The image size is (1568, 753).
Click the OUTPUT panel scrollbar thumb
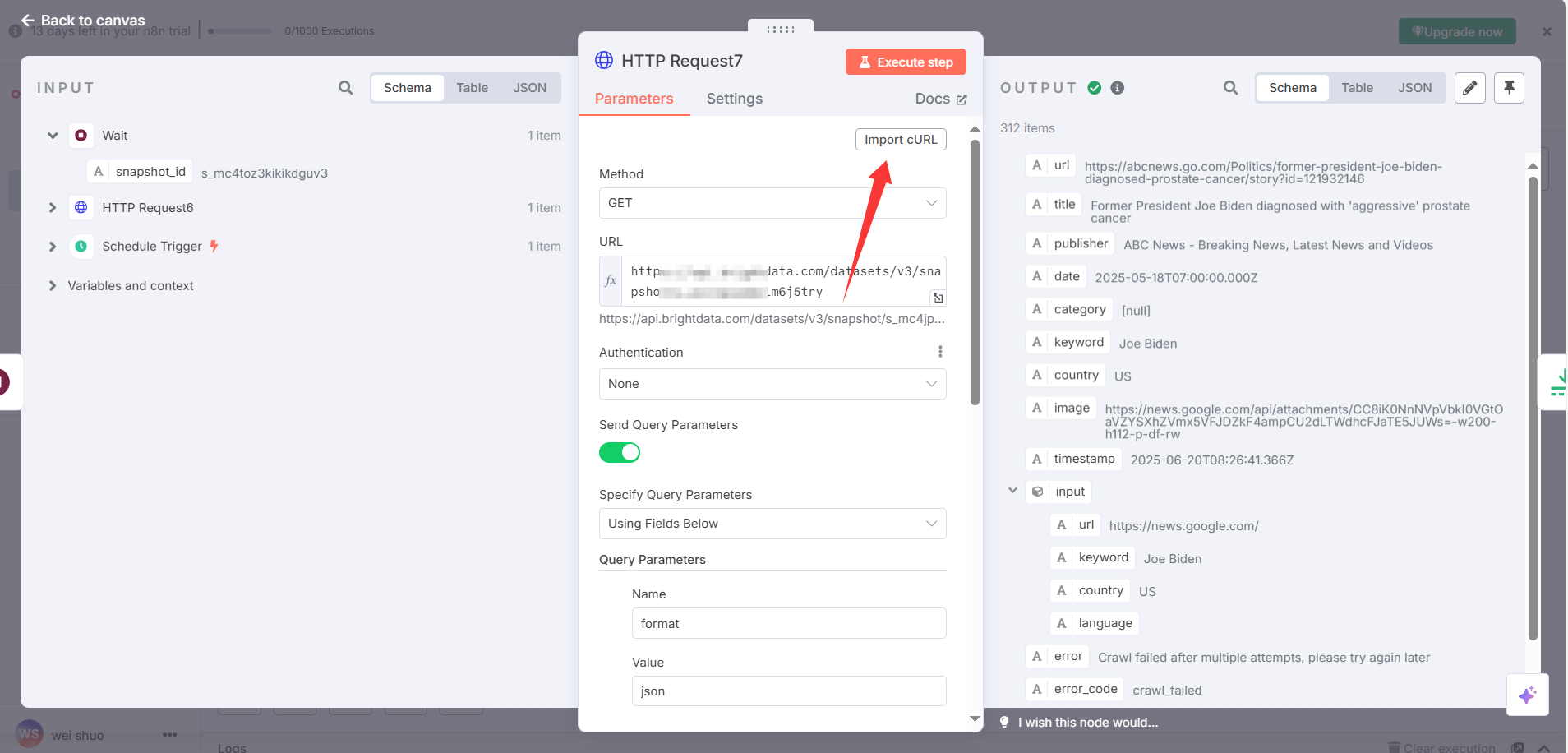(1533, 409)
